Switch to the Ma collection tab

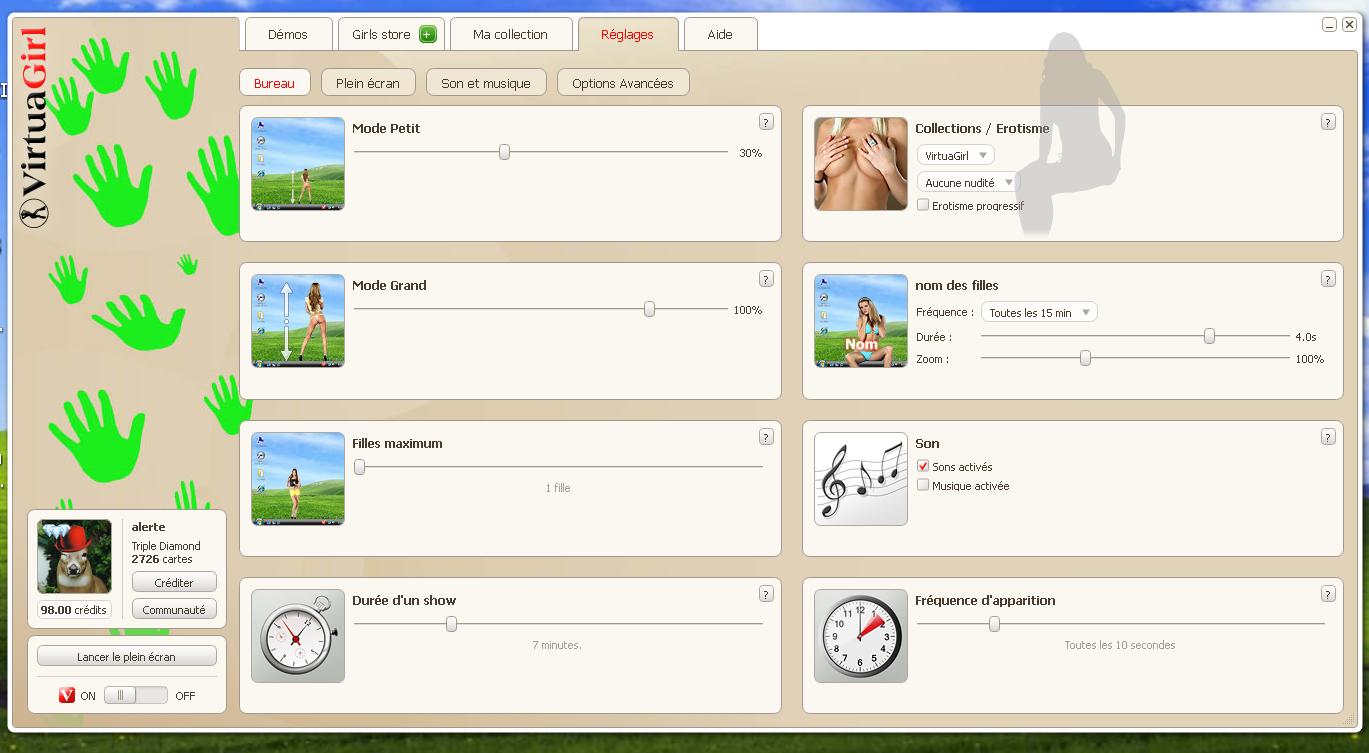point(510,35)
